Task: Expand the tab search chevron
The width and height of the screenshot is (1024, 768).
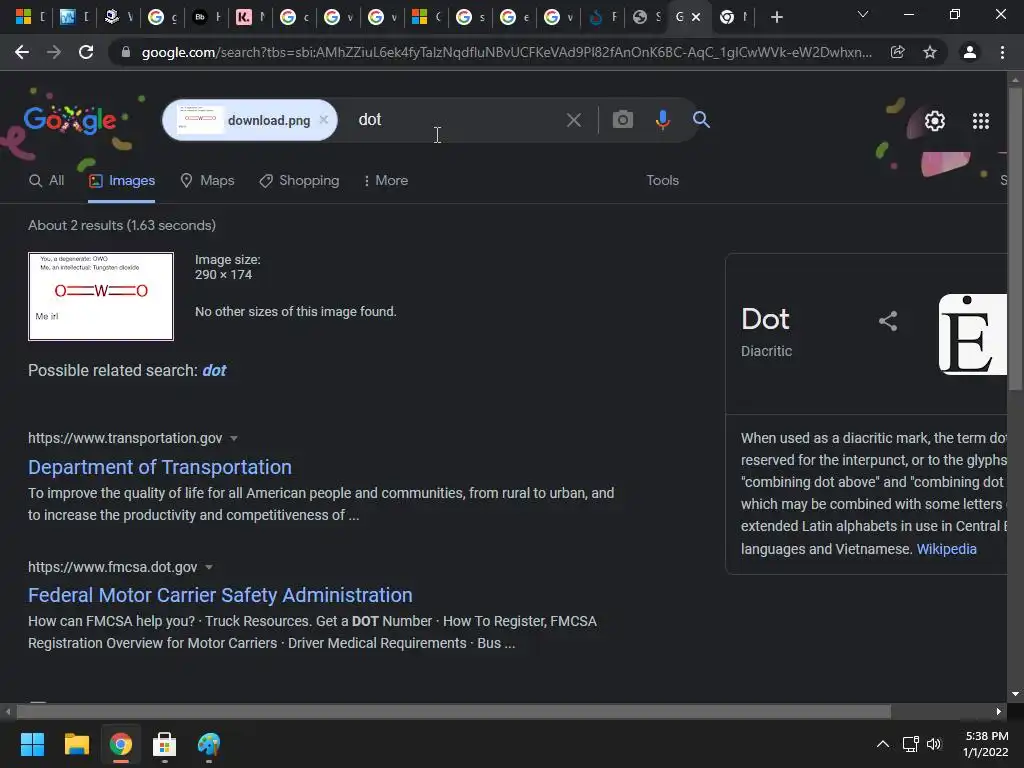Action: tap(863, 14)
